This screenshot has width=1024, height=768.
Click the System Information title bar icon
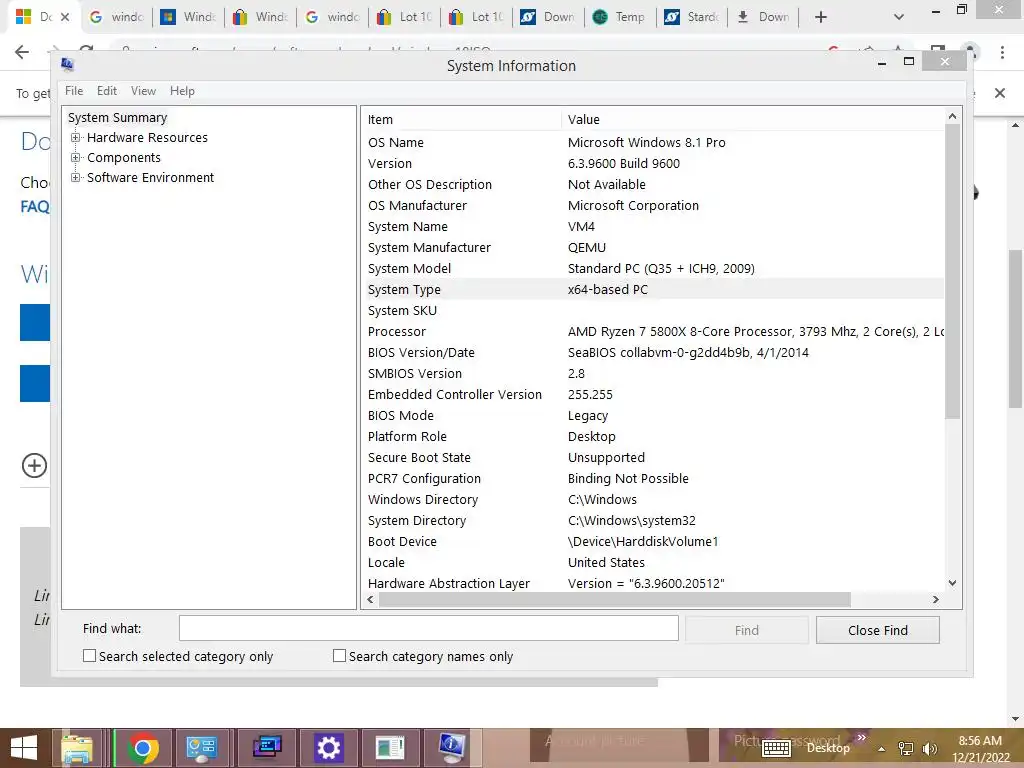pos(67,64)
